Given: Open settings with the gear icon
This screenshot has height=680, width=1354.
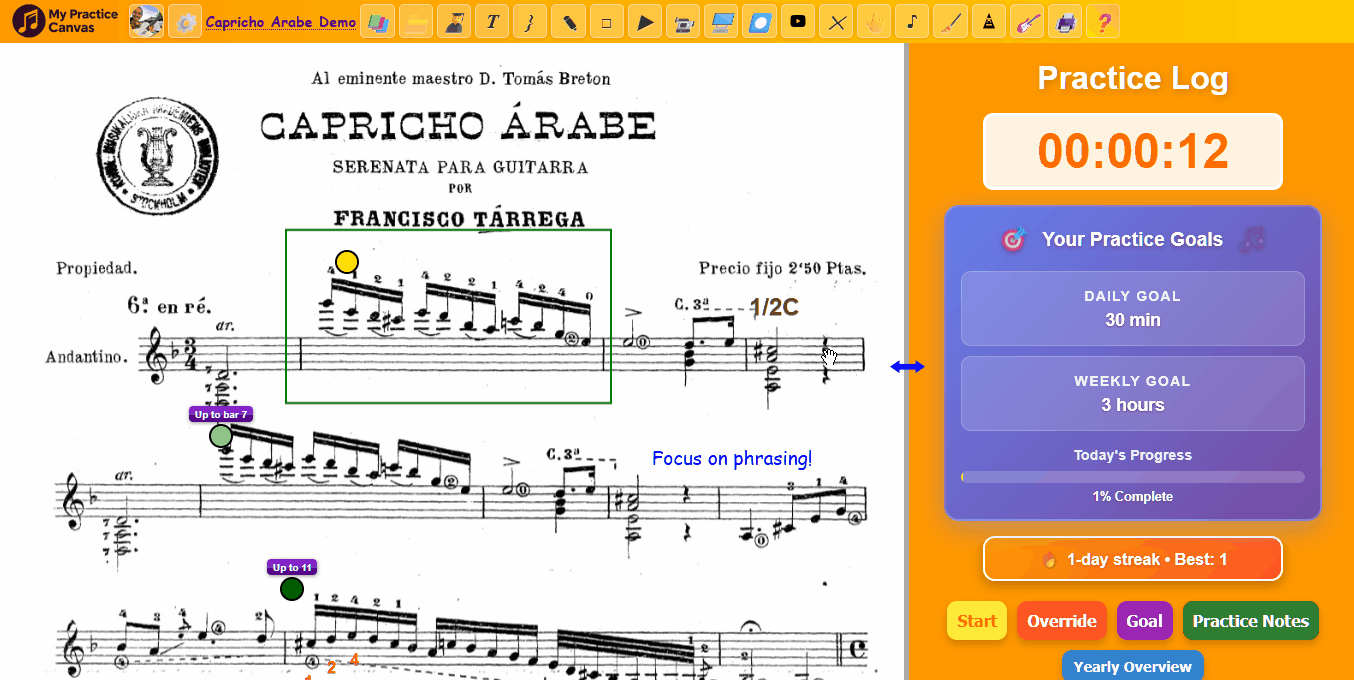Looking at the screenshot, I should (184, 21).
